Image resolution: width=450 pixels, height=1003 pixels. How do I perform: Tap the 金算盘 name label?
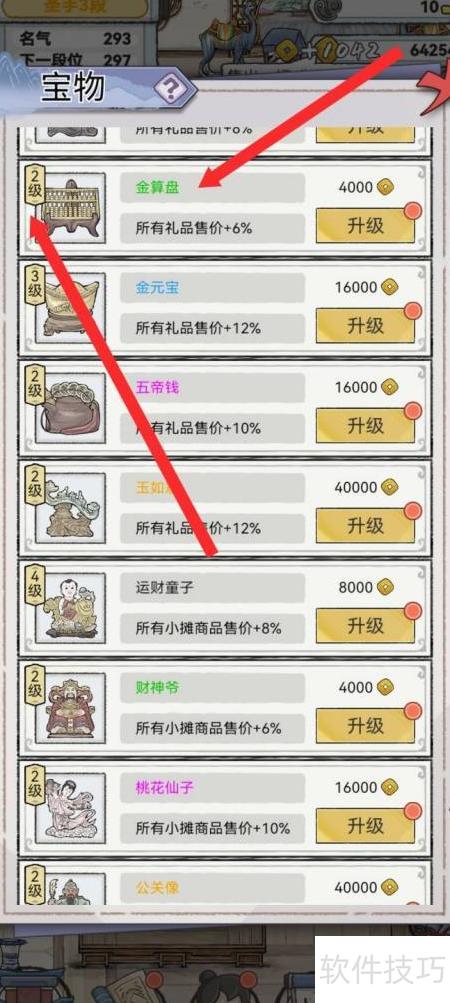click(157, 187)
